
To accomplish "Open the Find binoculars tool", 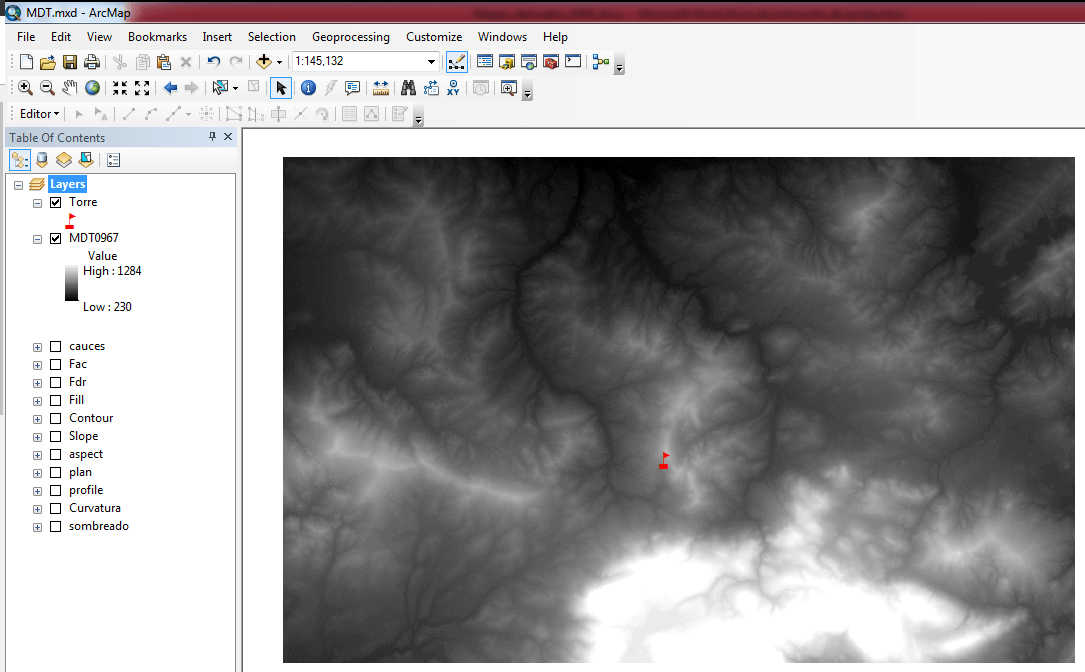I will [x=408, y=88].
